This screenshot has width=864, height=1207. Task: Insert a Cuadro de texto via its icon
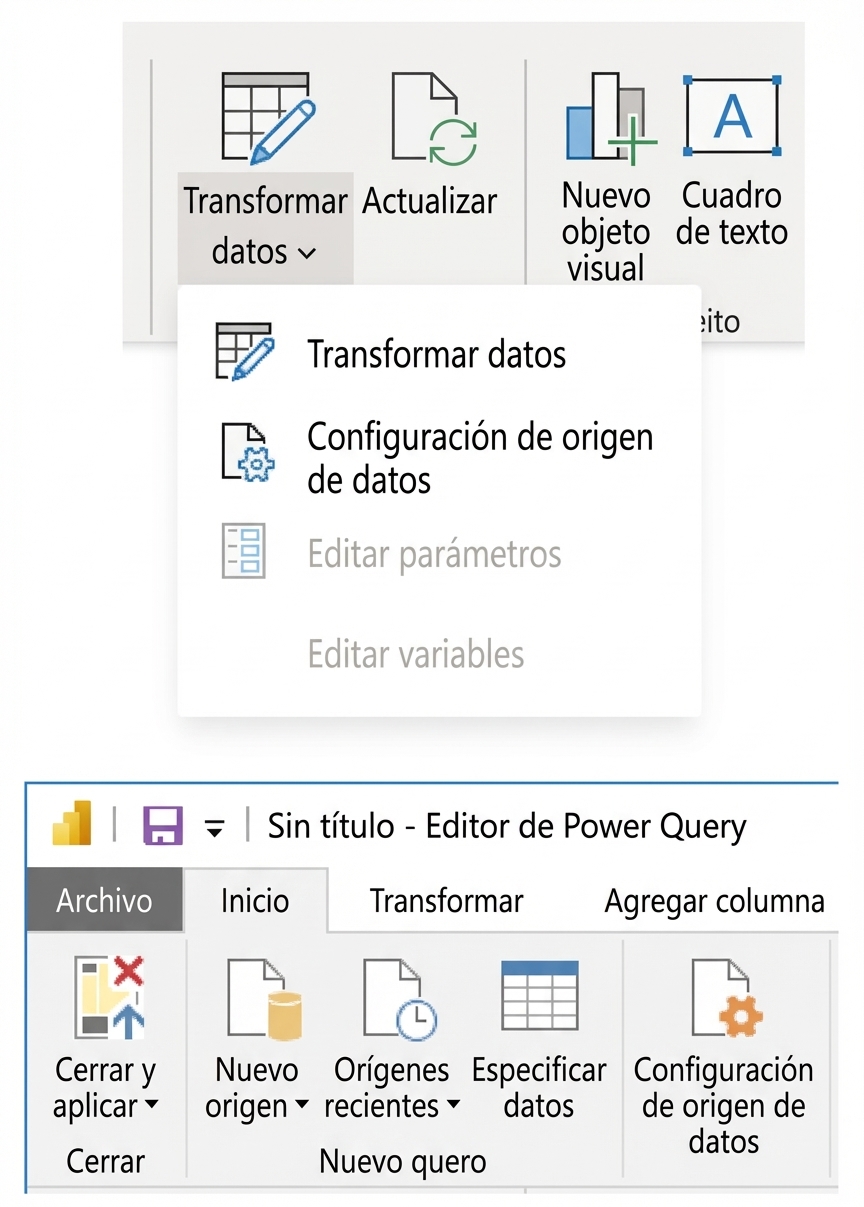click(732, 115)
